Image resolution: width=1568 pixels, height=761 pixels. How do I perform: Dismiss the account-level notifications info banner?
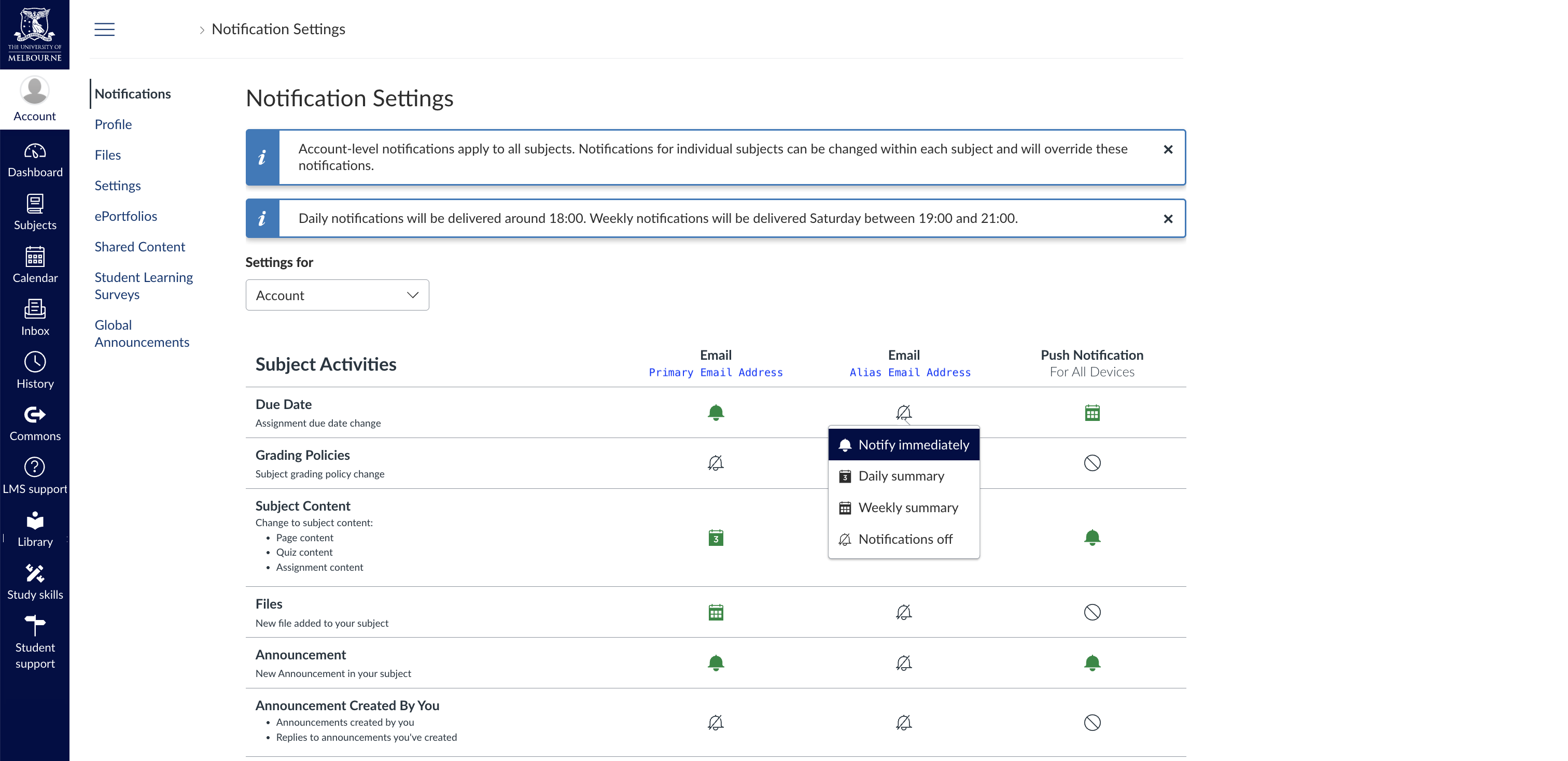1168,150
